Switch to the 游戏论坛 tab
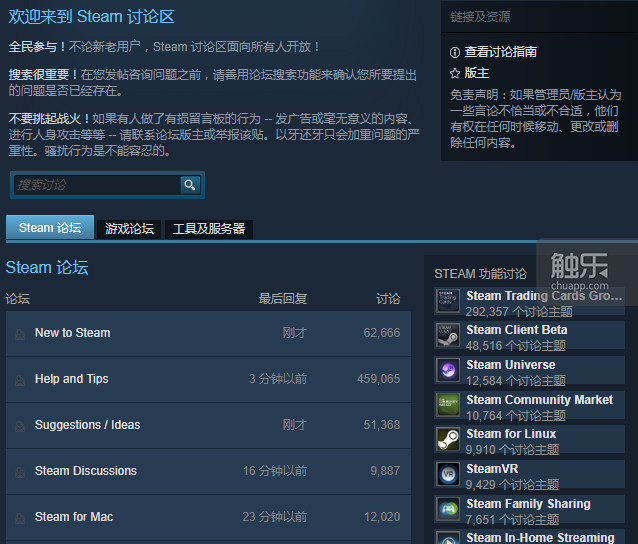This screenshot has height=544, width=638. [x=129, y=229]
